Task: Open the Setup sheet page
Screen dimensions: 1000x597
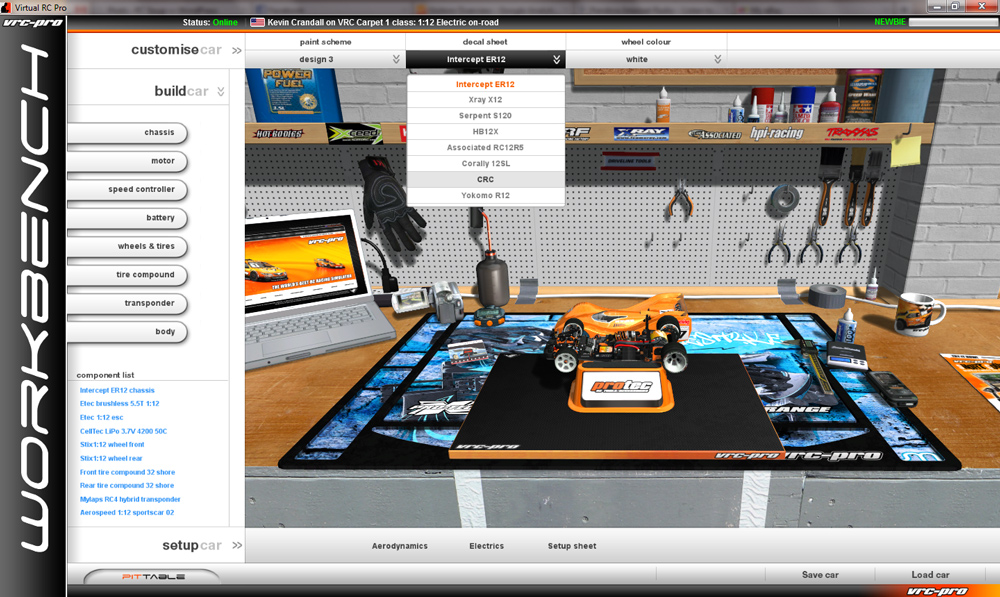Action: (x=572, y=546)
